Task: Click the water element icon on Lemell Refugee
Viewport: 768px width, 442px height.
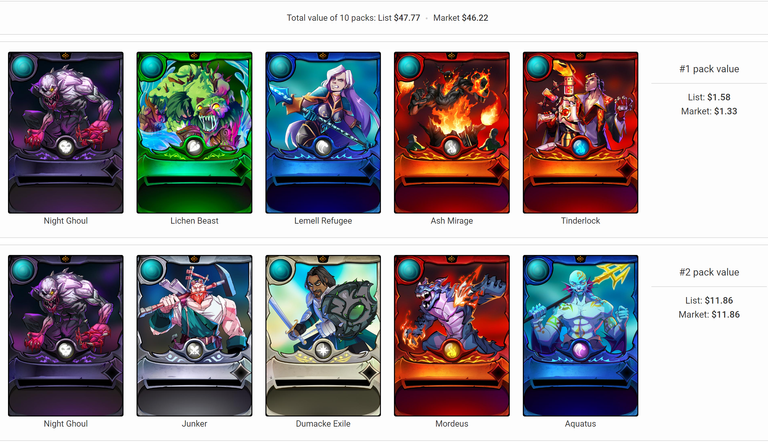Action: (323, 147)
